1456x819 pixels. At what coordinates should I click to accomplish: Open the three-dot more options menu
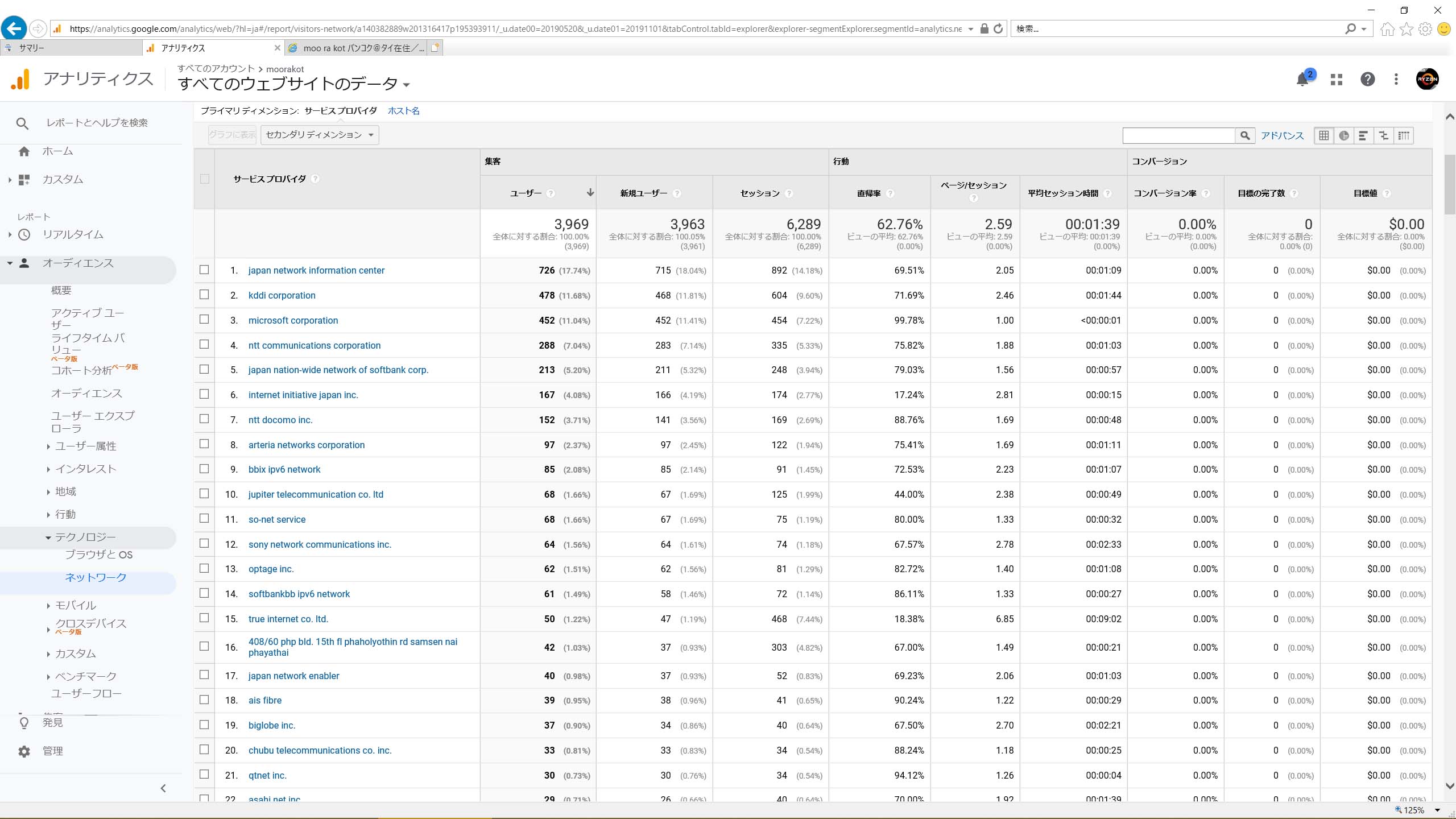[1396, 79]
